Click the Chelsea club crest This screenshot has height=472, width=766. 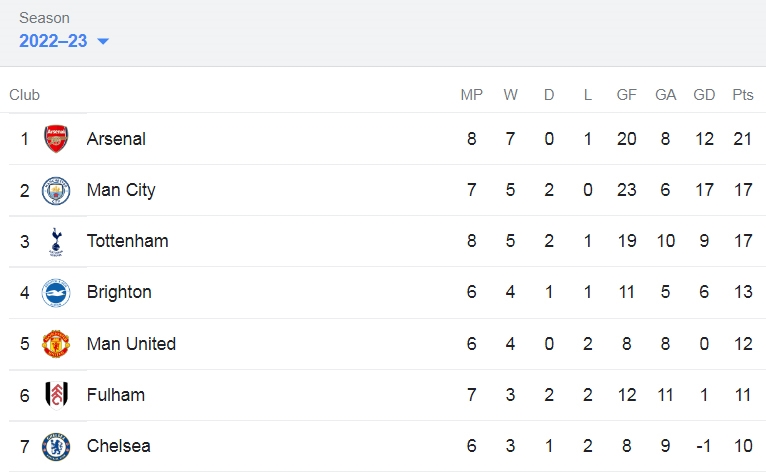[x=56, y=447]
